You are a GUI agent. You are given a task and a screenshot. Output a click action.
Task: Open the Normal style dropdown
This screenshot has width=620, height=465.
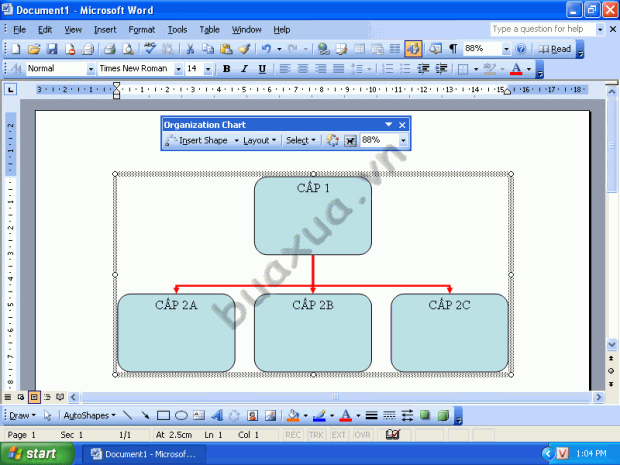[91, 69]
